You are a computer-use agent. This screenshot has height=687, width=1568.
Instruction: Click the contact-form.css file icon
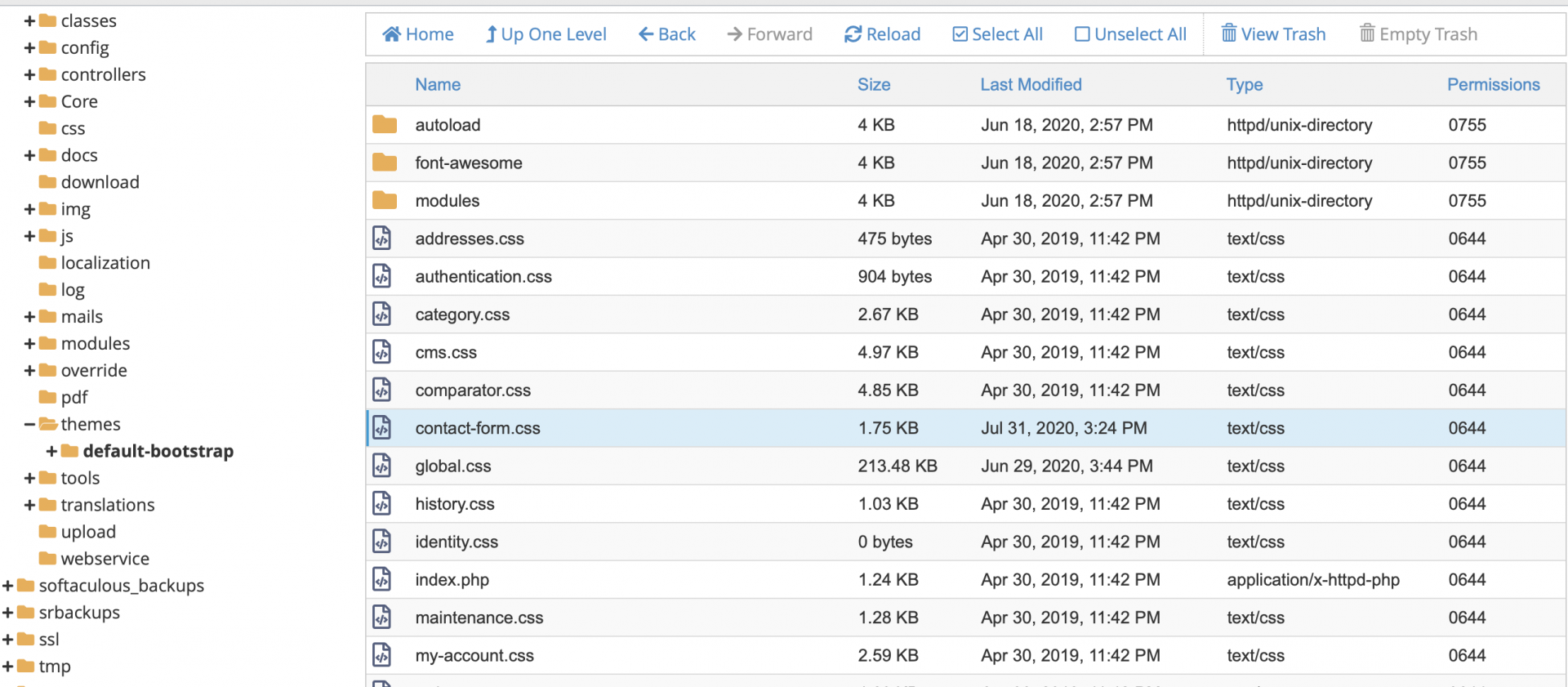(x=382, y=427)
